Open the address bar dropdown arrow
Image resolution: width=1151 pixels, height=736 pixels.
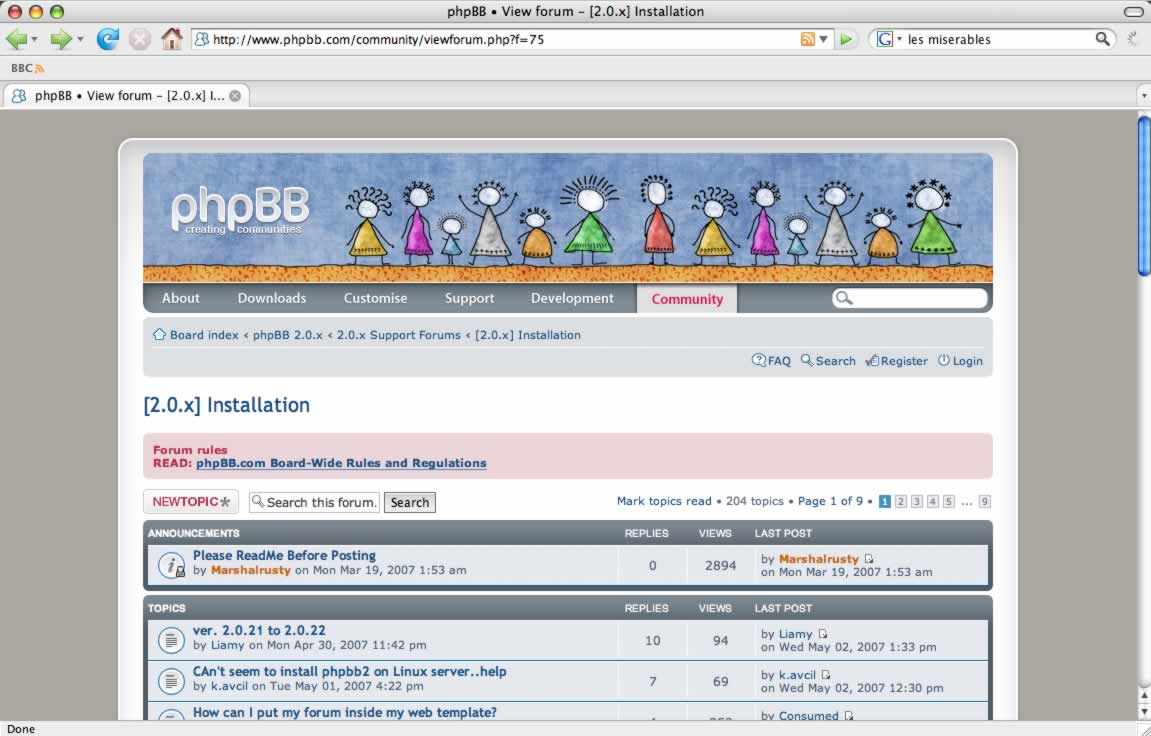pos(824,40)
